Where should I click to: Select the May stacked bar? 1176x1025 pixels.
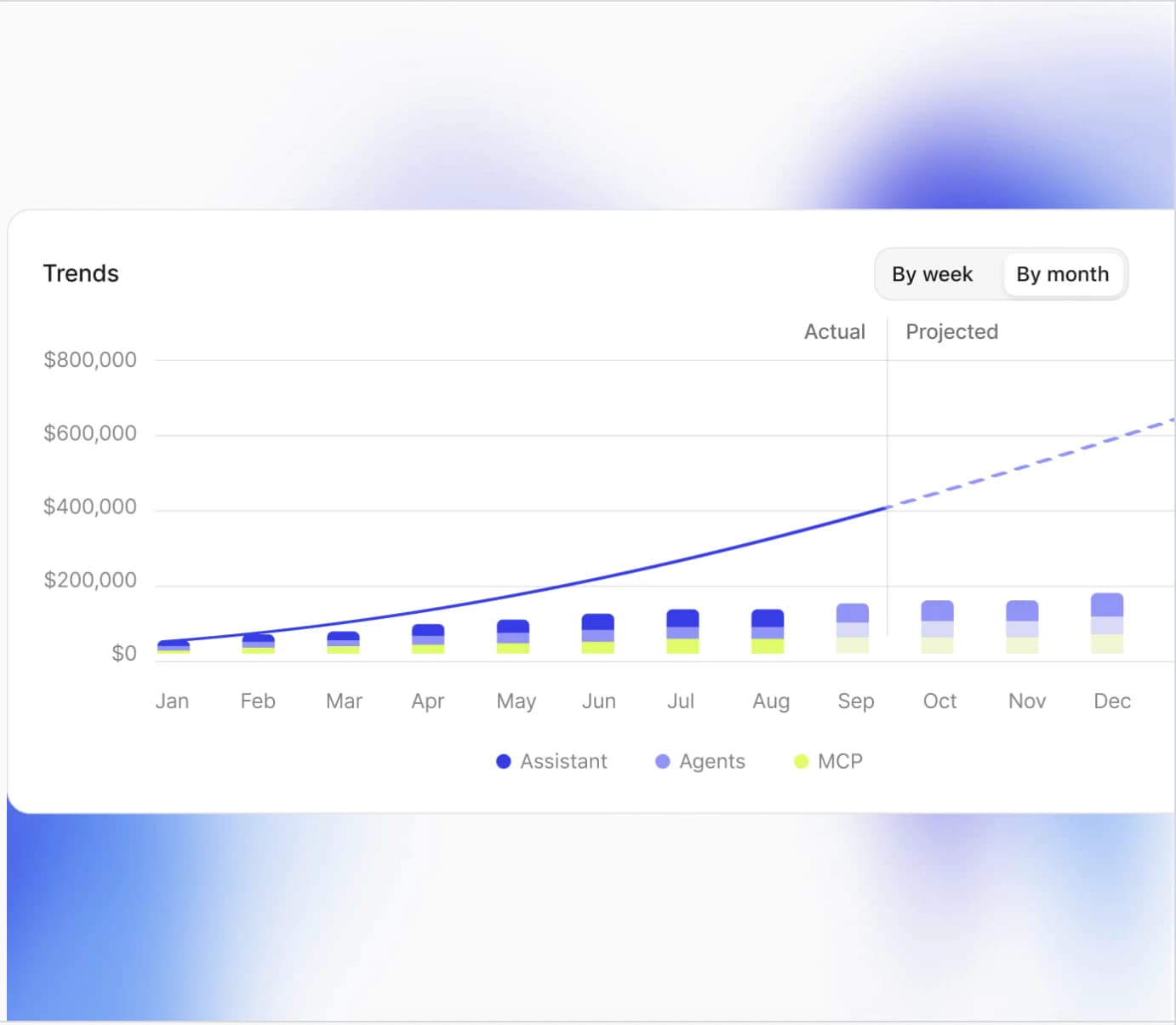(x=513, y=637)
